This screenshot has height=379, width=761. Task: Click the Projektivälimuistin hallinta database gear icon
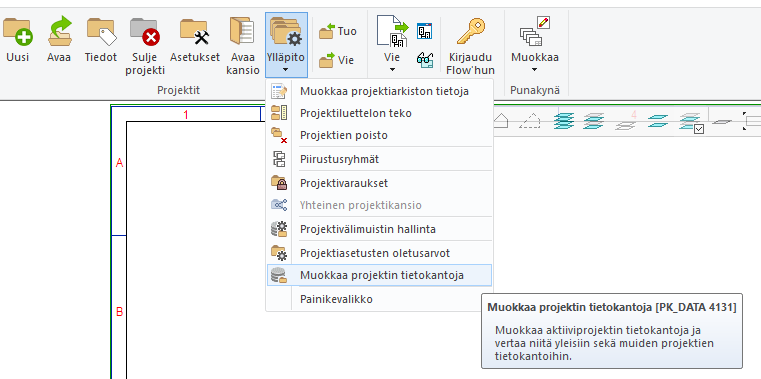tap(279, 229)
